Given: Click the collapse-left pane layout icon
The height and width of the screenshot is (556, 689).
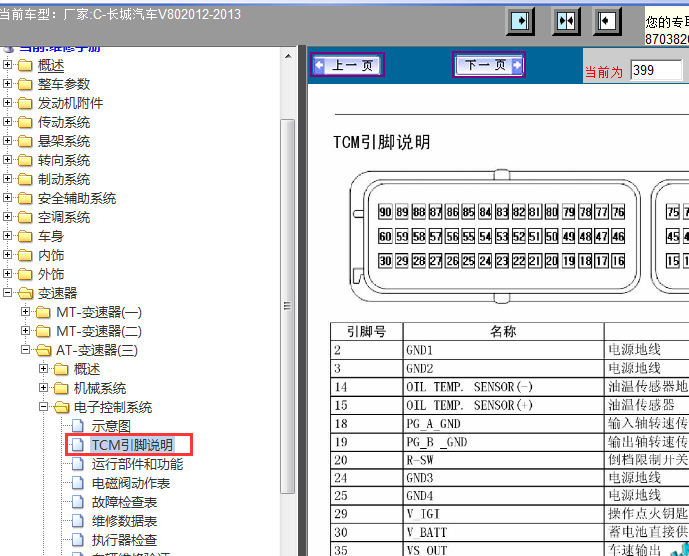Looking at the screenshot, I should 607,21.
